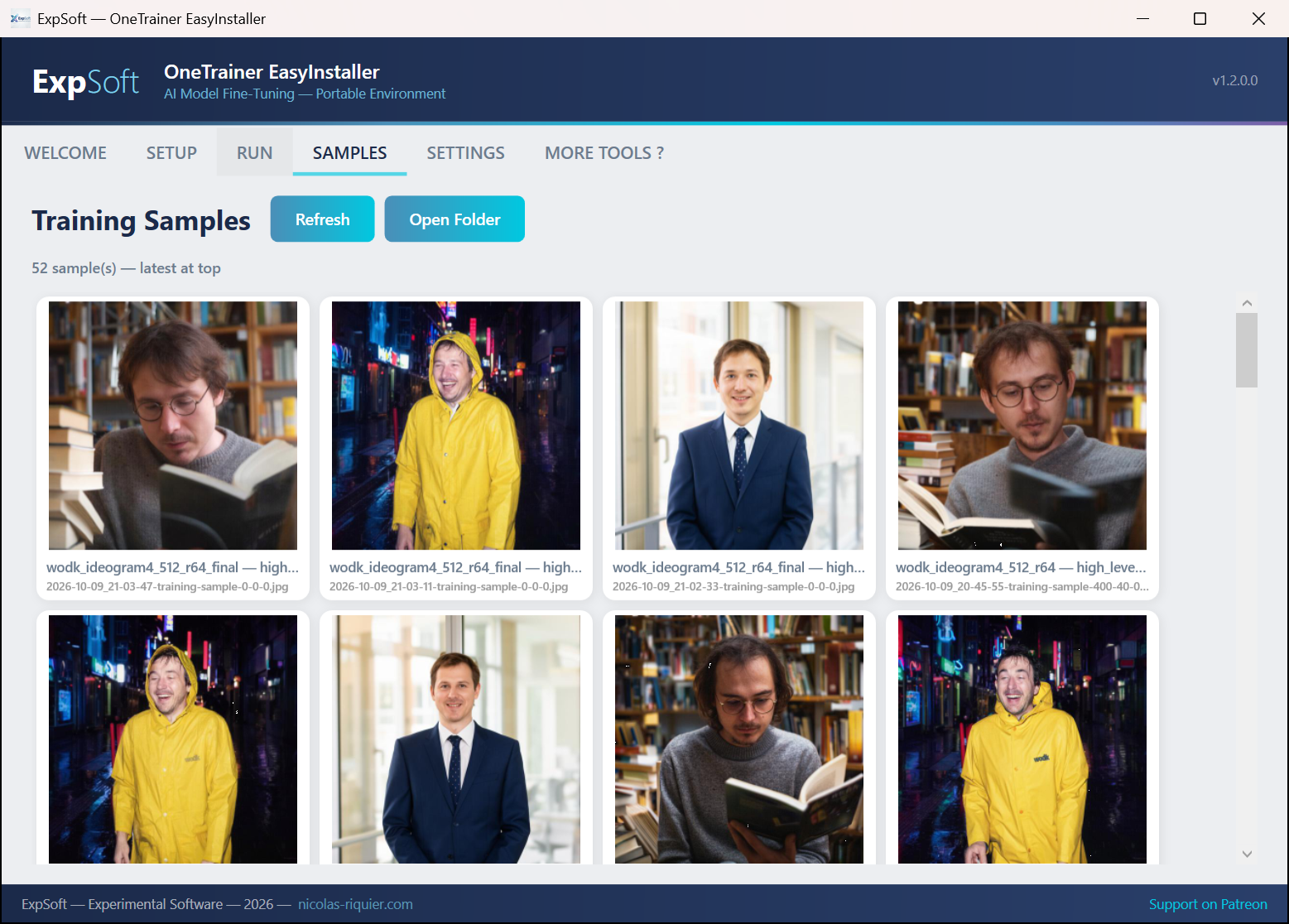Click filename 2026-10-09_21-03-11-training-sample-0-0-0.jpg

[x=449, y=586]
